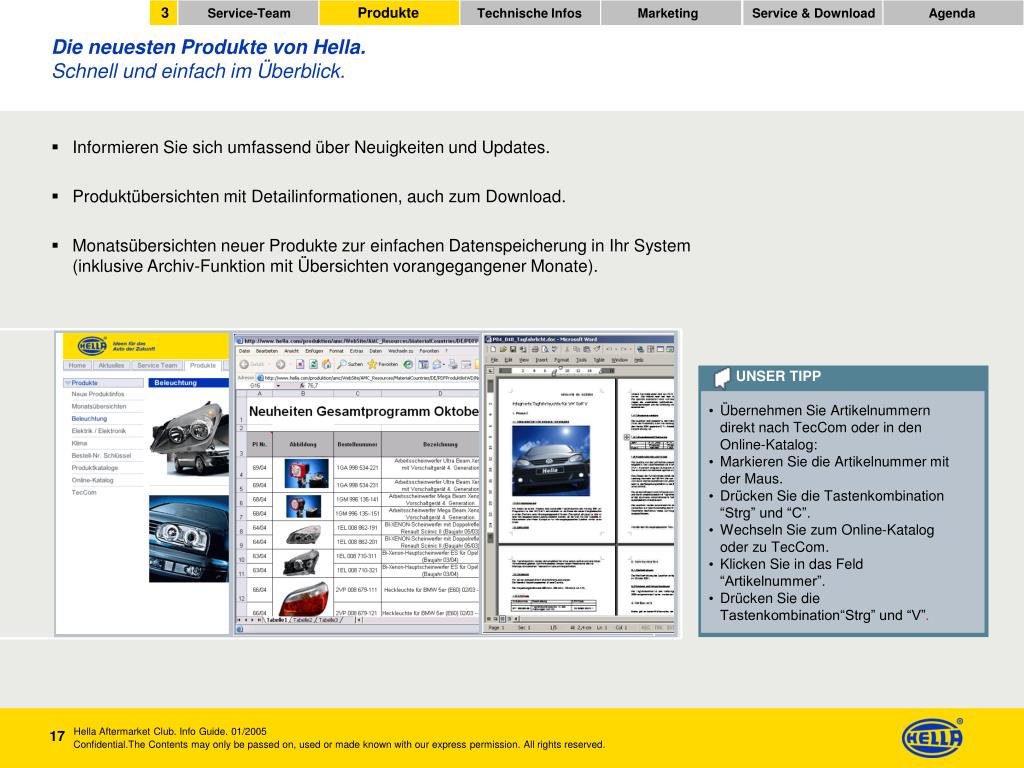Click the red tail light image for BMW 5er
Viewport: 1024px width, 768px height.
(302, 597)
